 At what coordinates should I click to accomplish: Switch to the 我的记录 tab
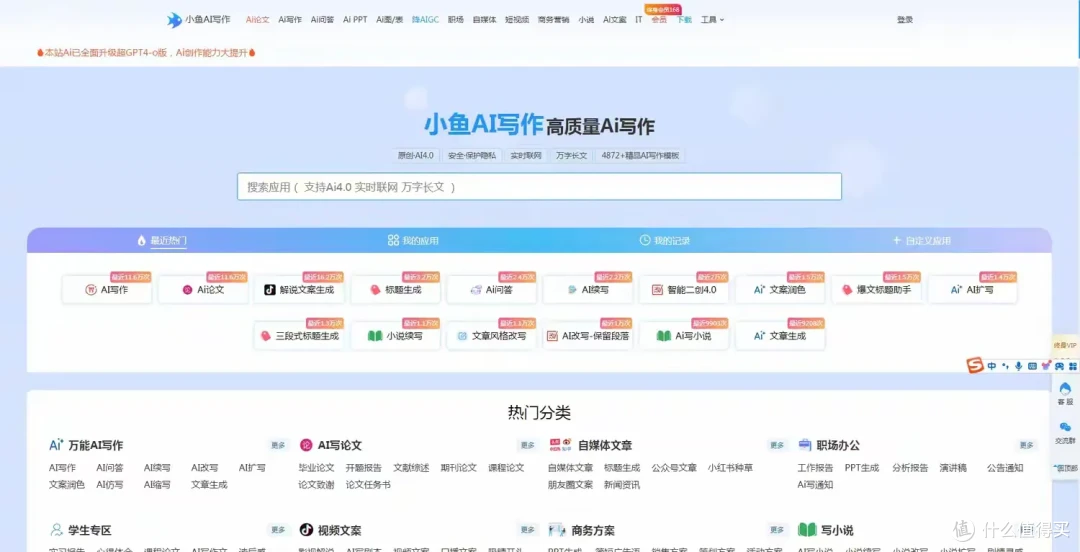point(665,241)
